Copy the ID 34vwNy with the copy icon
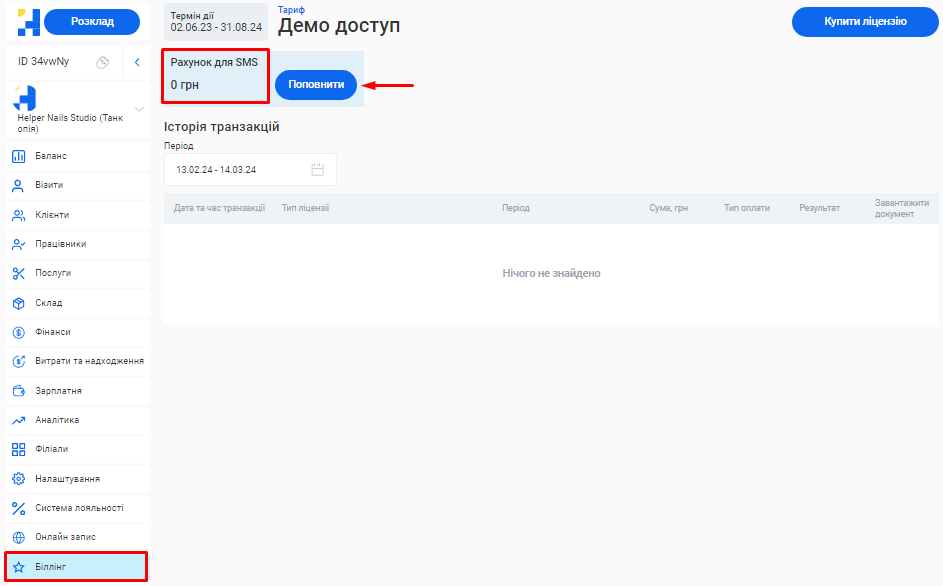This screenshot has height=586, width=943. click(x=105, y=62)
